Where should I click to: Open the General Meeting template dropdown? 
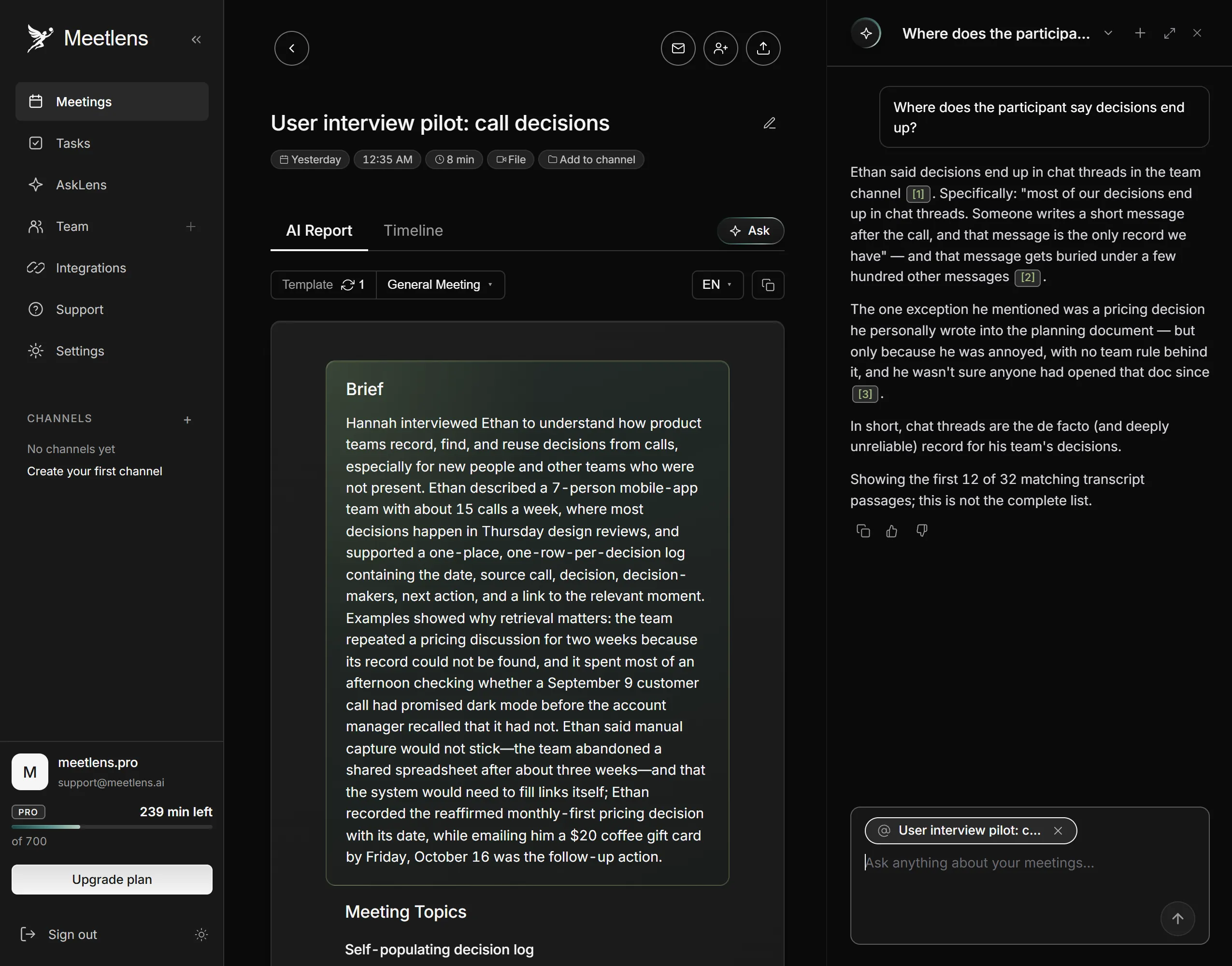(x=440, y=284)
